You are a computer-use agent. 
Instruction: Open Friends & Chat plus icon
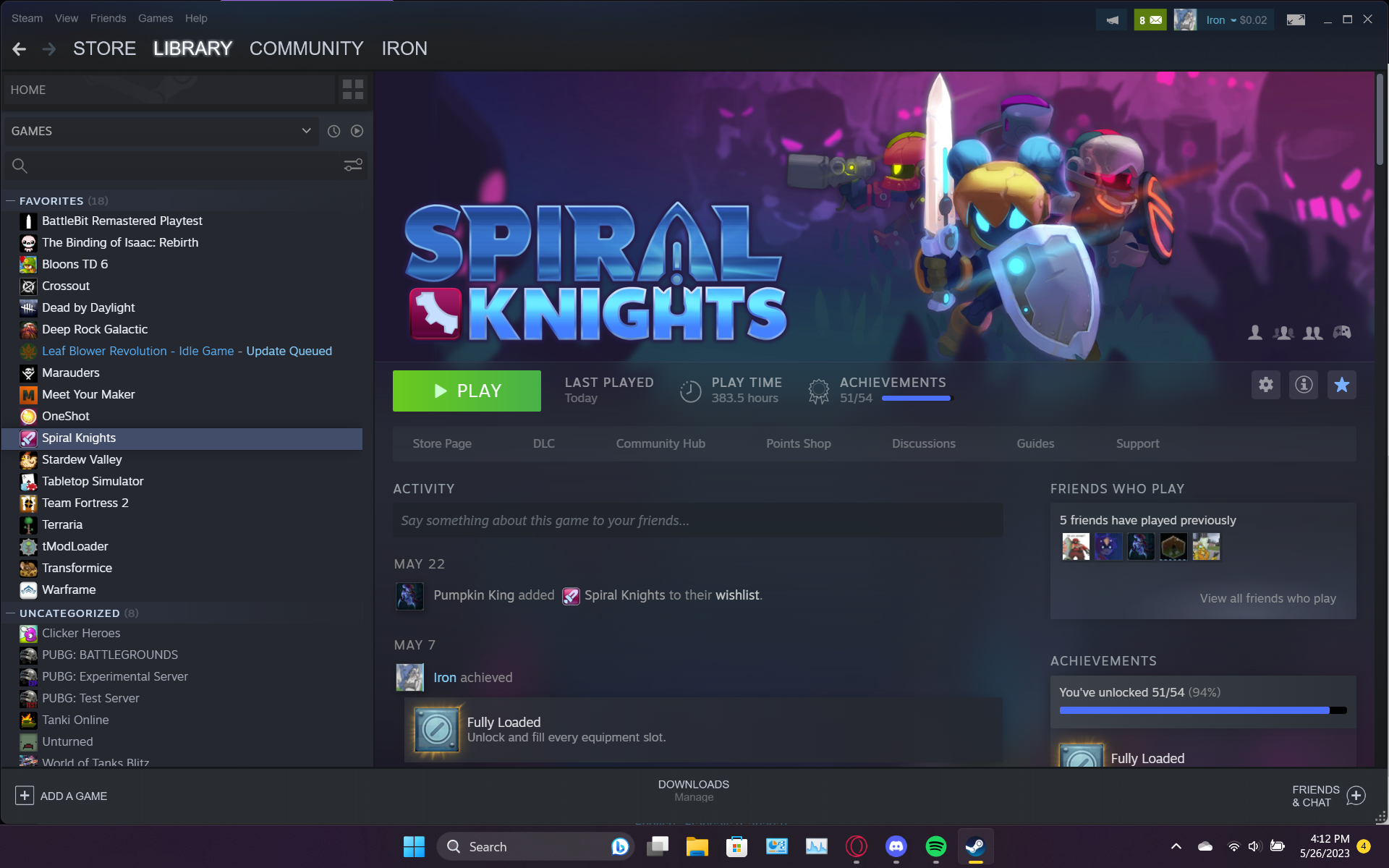tap(1356, 796)
